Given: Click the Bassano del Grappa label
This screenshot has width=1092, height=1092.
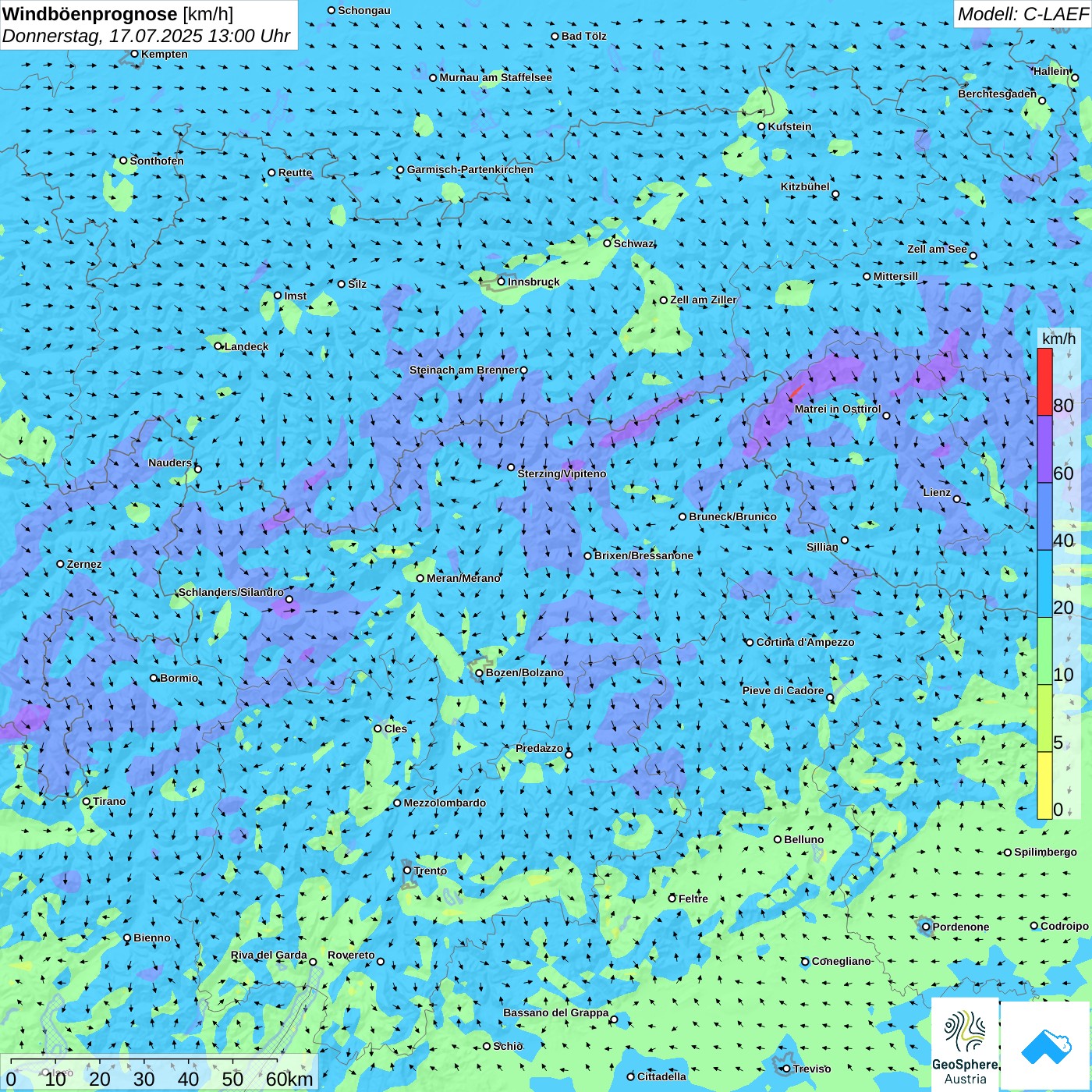Looking at the screenshot, I should (x=556, y=1012).
